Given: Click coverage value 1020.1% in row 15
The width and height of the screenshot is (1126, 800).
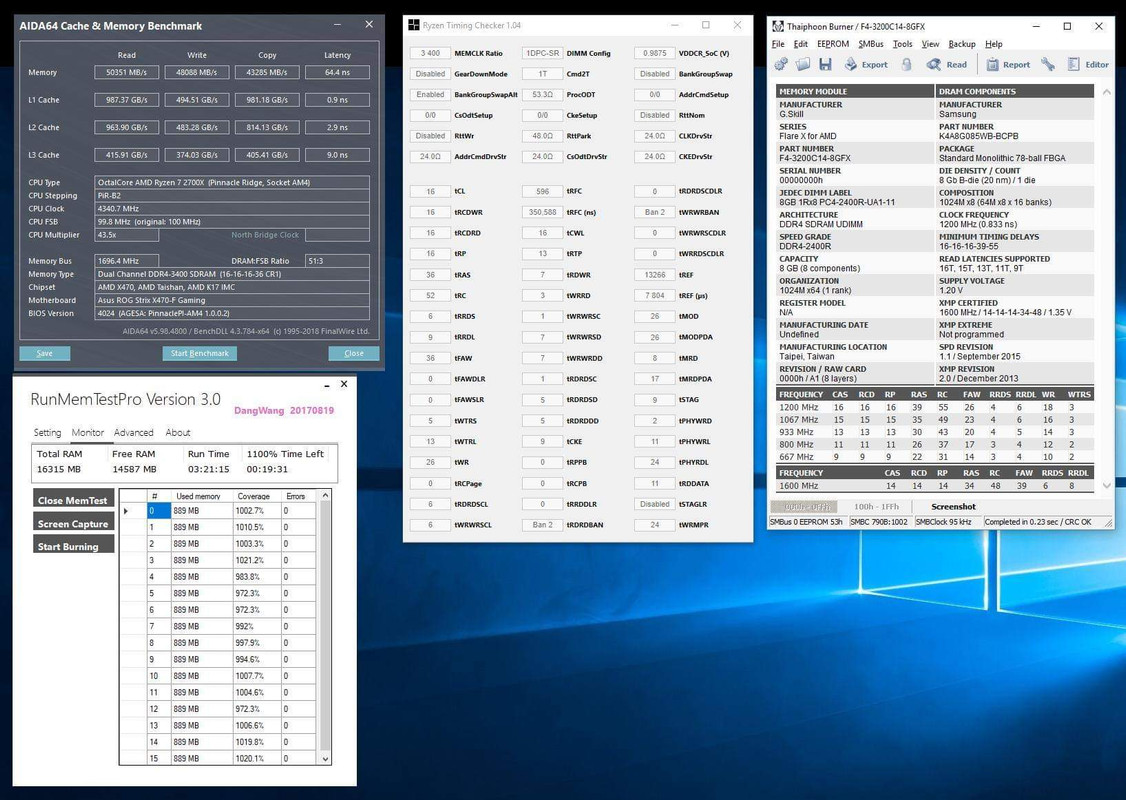Looking at the screenshot, I should [257, 758].
